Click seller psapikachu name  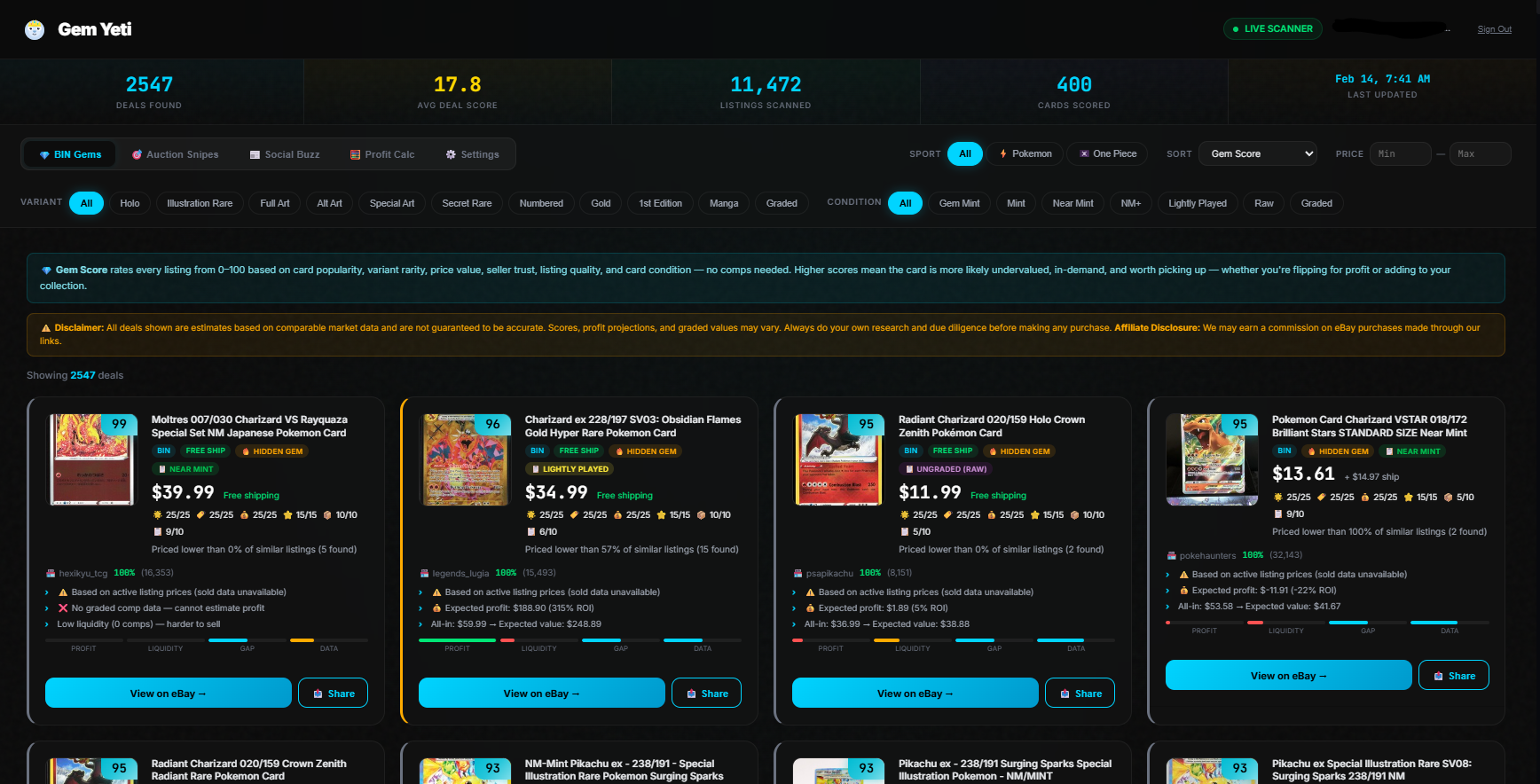829,573
